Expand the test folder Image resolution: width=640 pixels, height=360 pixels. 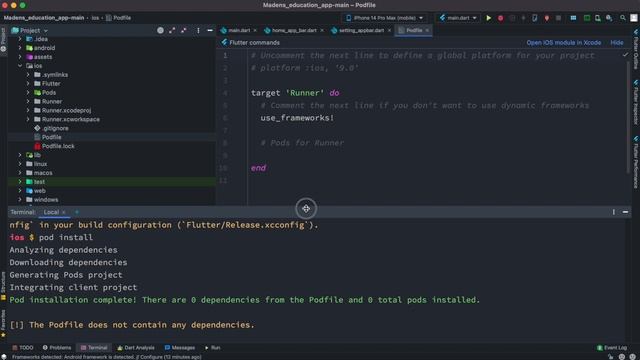(x=20, y=182)
